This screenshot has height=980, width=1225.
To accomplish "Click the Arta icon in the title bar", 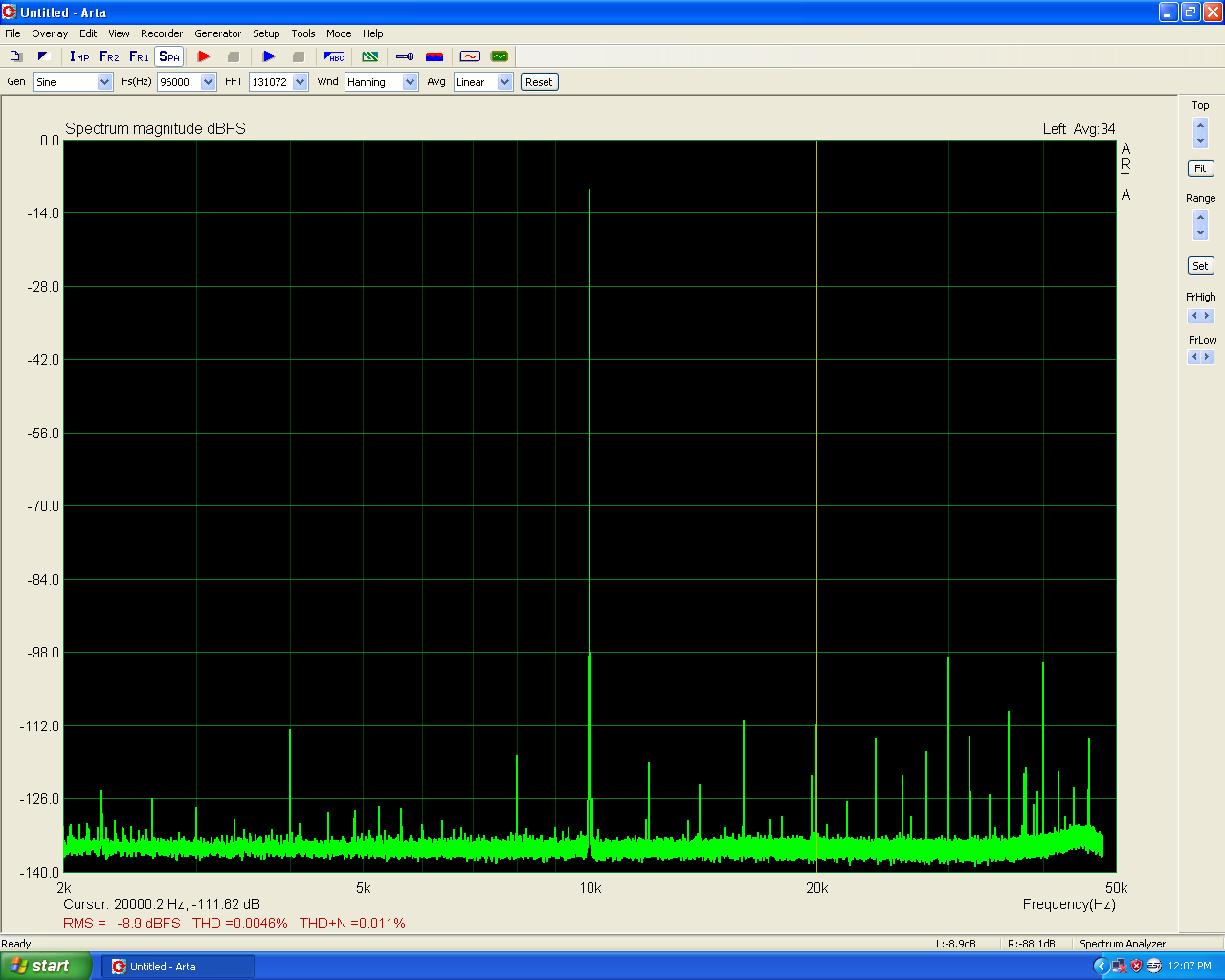I will click(10, 12).
